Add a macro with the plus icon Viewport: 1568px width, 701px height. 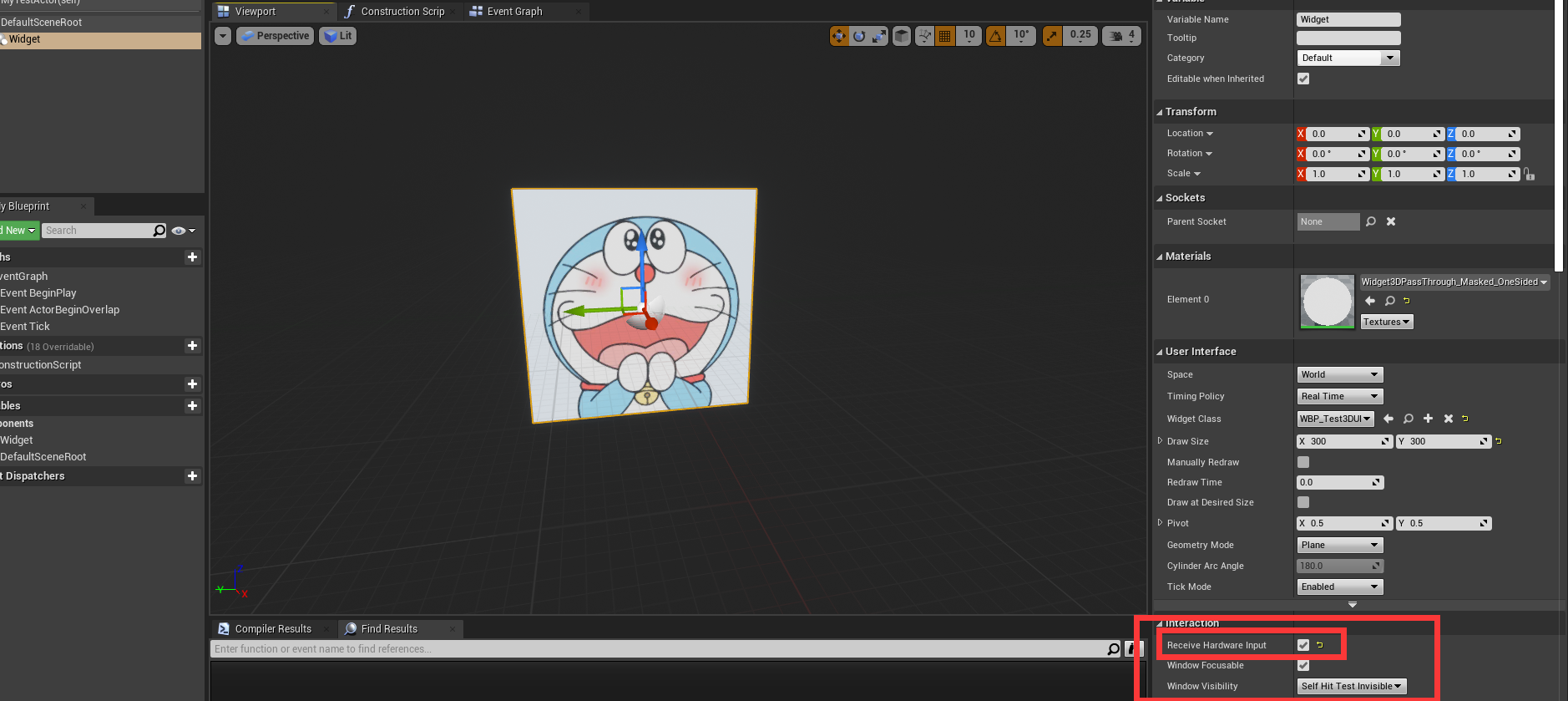tap(193, 384)
